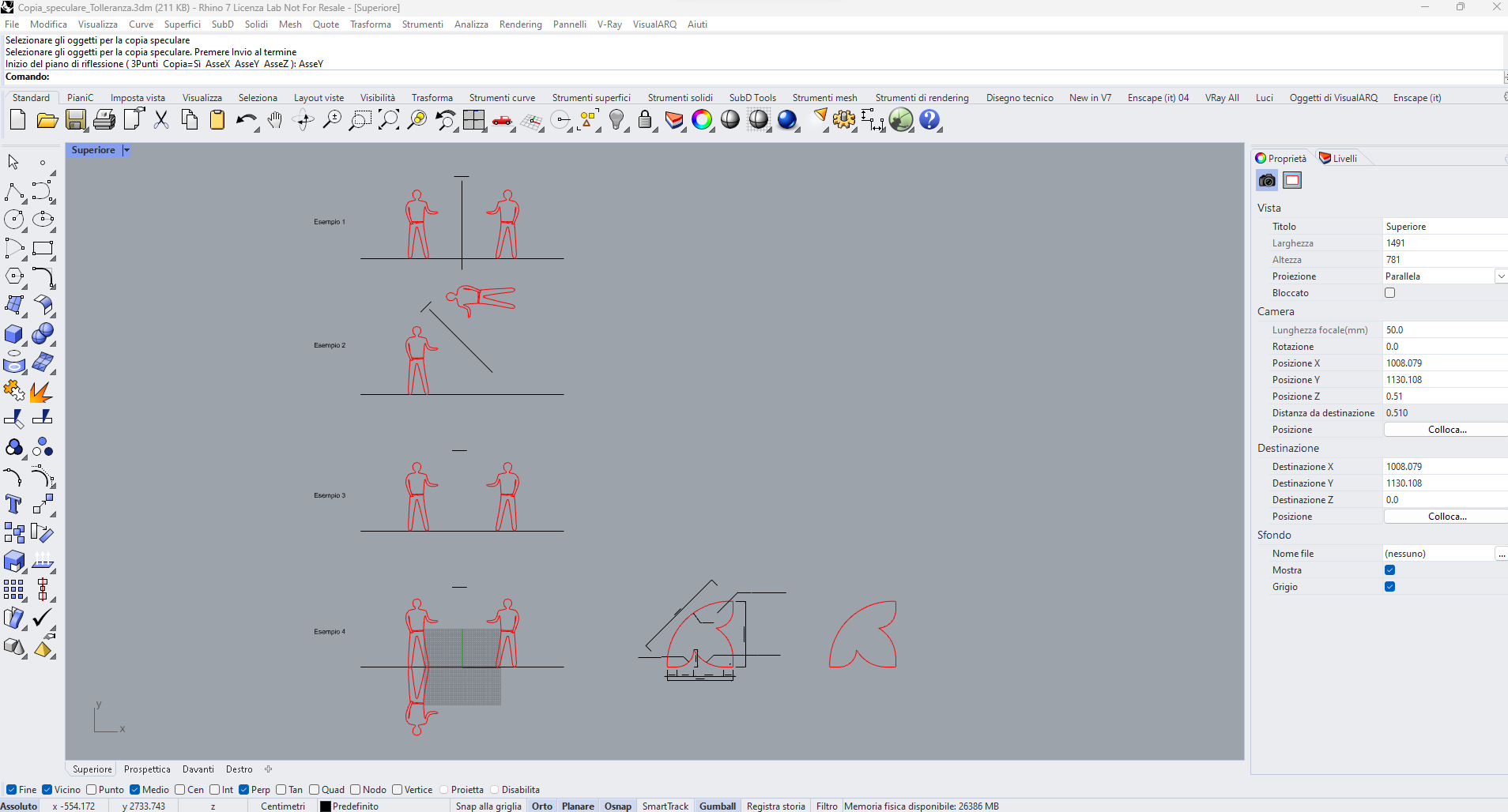This screenshot has height=812, width=1508.
Task: Click the Paste clipboard icon
Action: tap(217, 120)
